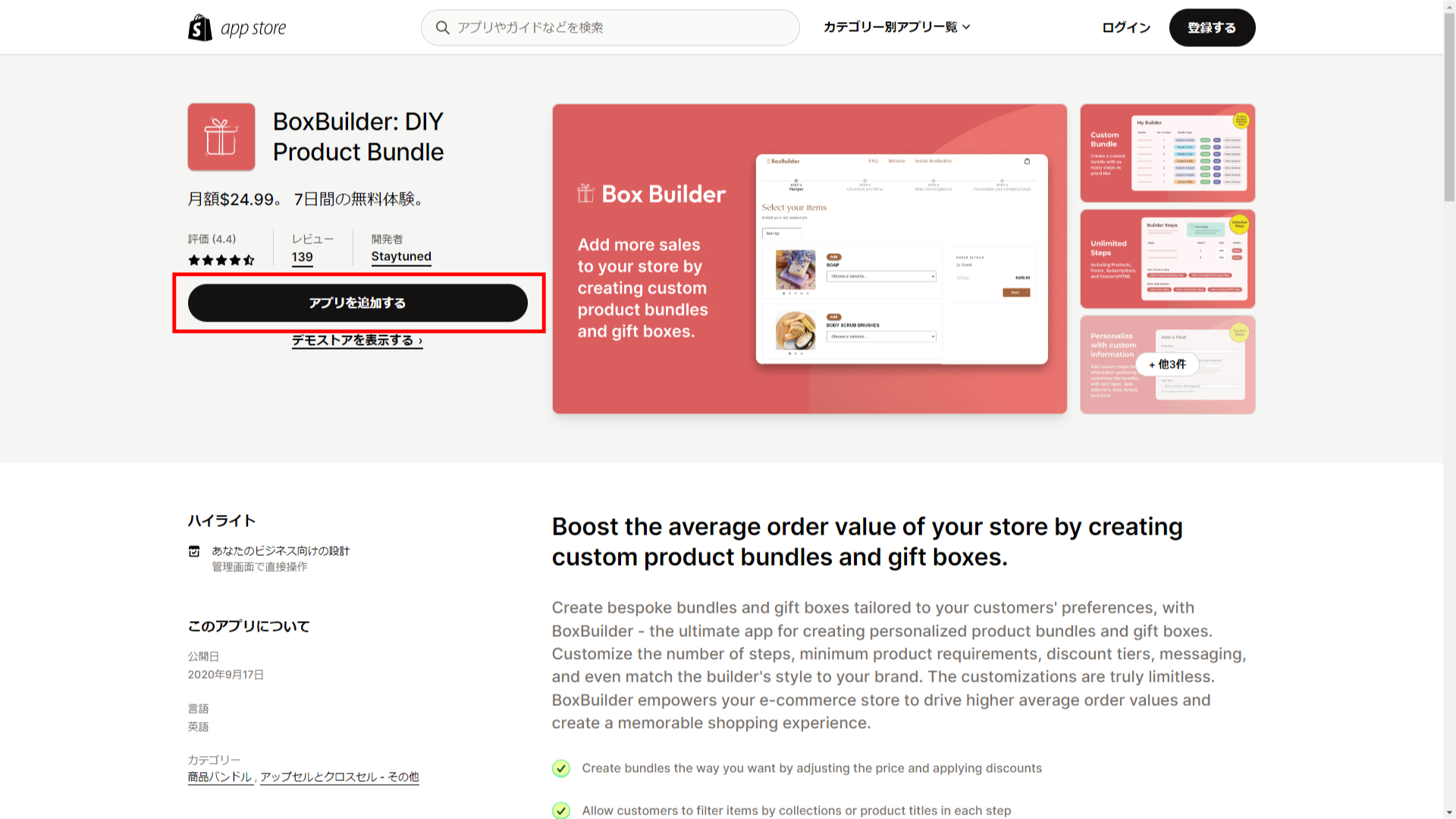The image size is (1456, 819).
Task: Open the 商品バンドル category link
Action: [220, 777]
